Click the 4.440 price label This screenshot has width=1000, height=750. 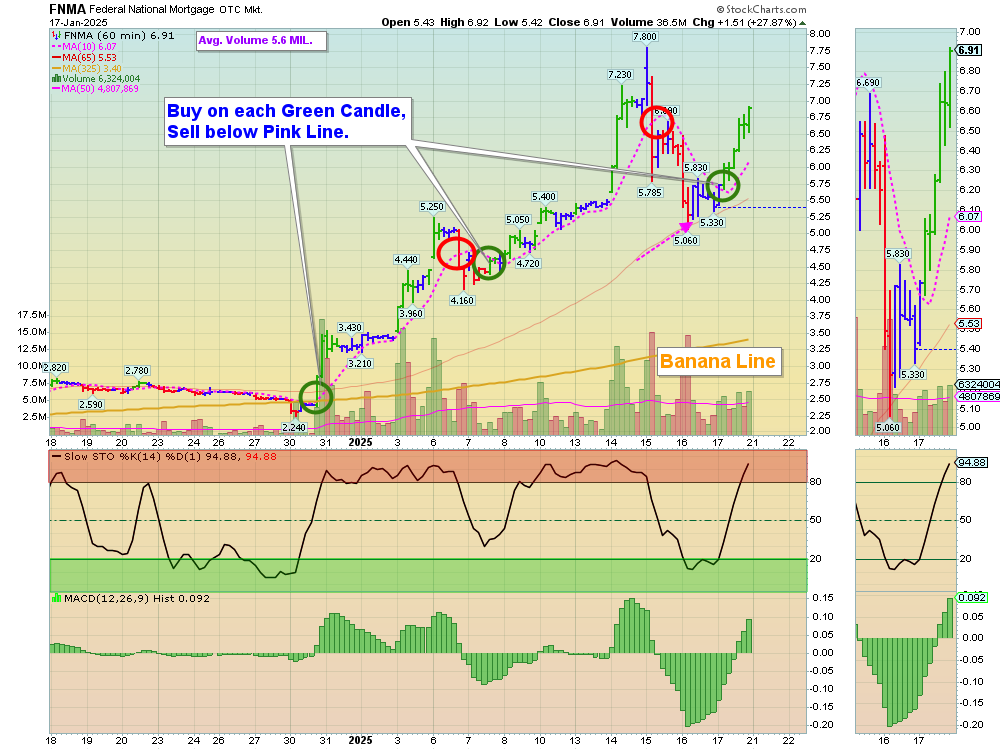[406, 260]
